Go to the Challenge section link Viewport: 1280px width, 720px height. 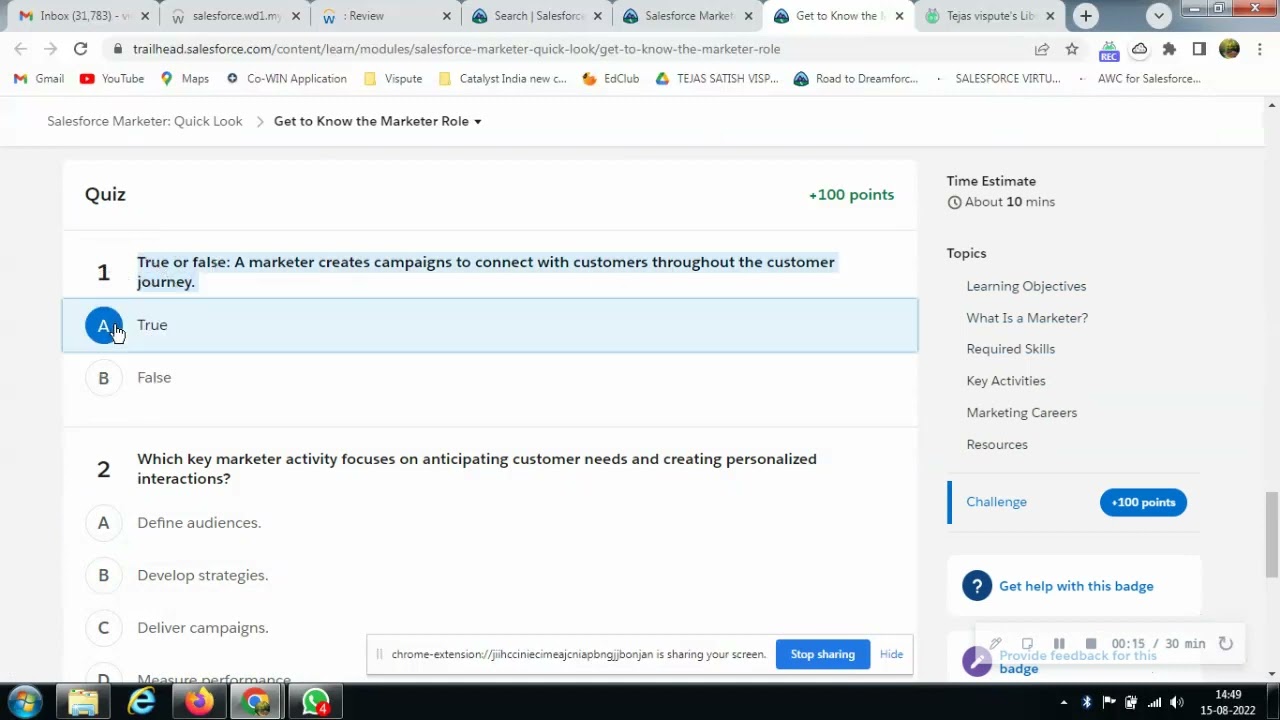[996, 502]
